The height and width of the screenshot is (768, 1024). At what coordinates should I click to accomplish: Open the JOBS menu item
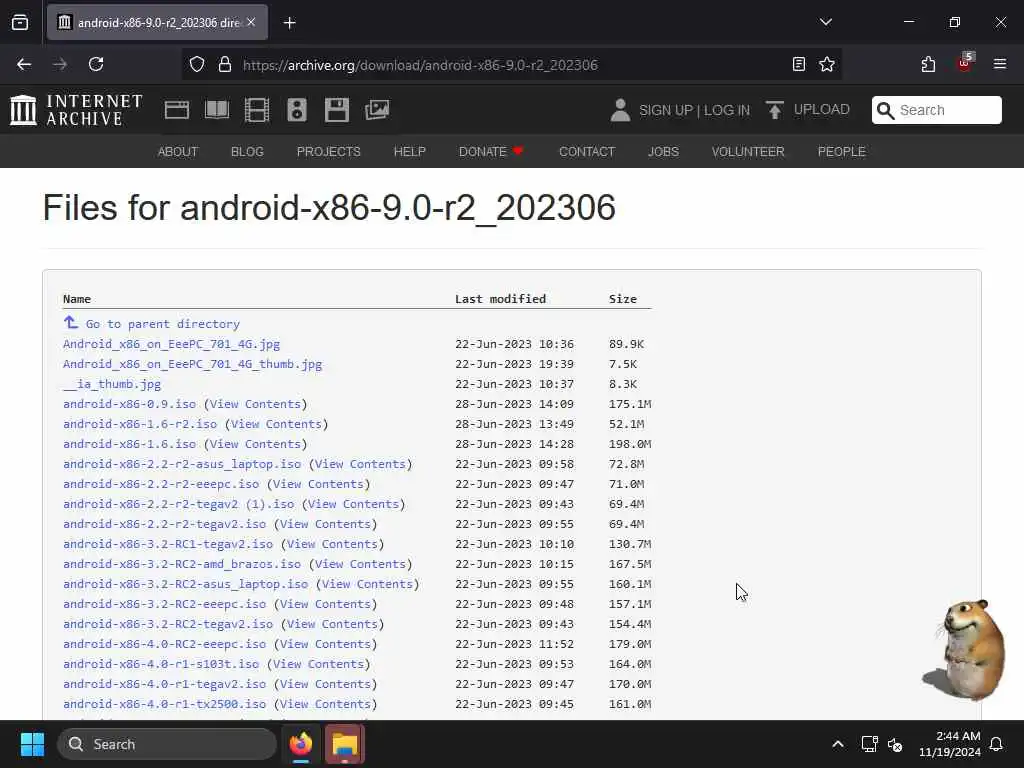pos(664,152)
